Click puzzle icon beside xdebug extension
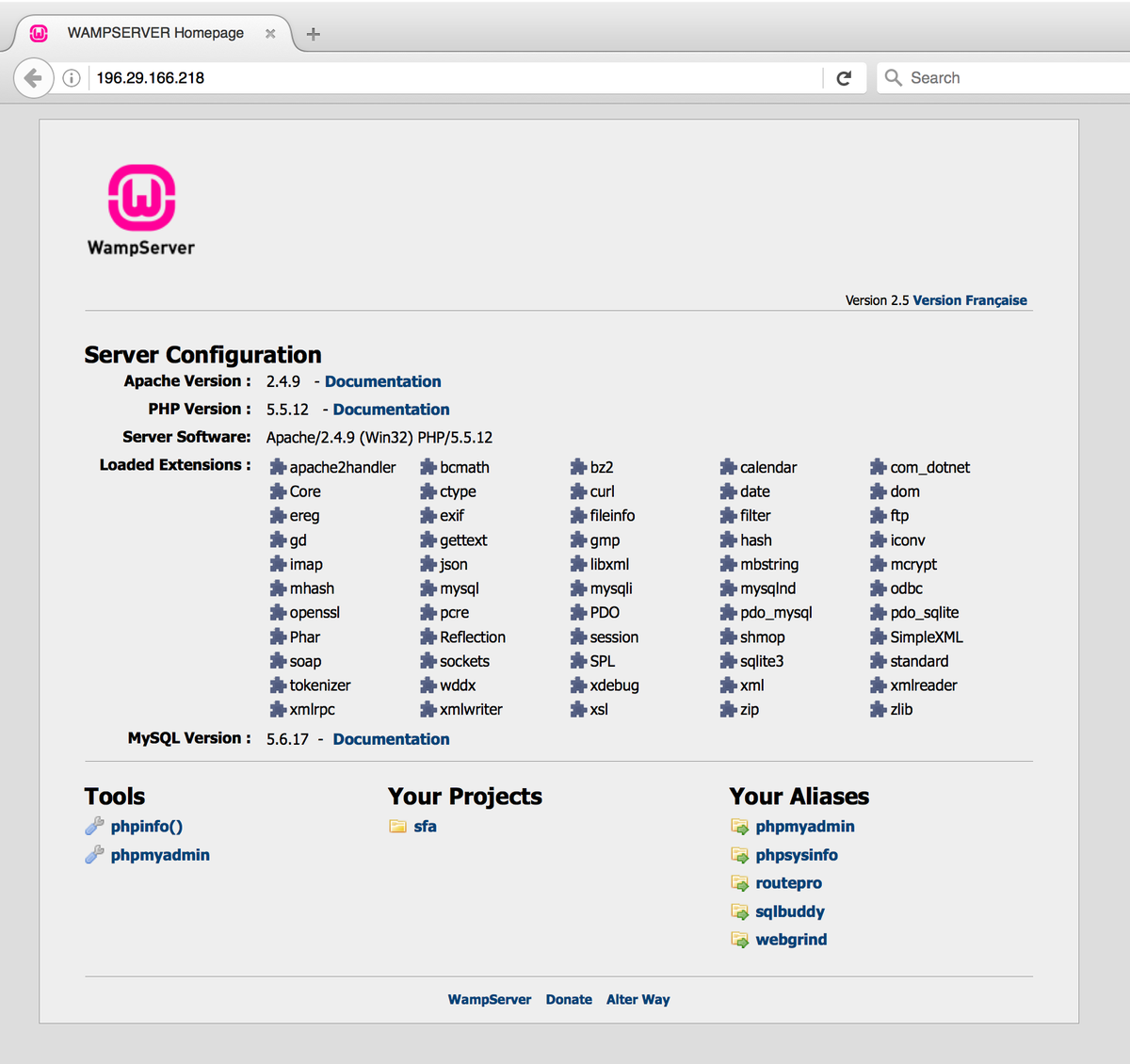The width and height of the screenshot is (1130, 1064). pyautogui.click(x=578, y=685)
